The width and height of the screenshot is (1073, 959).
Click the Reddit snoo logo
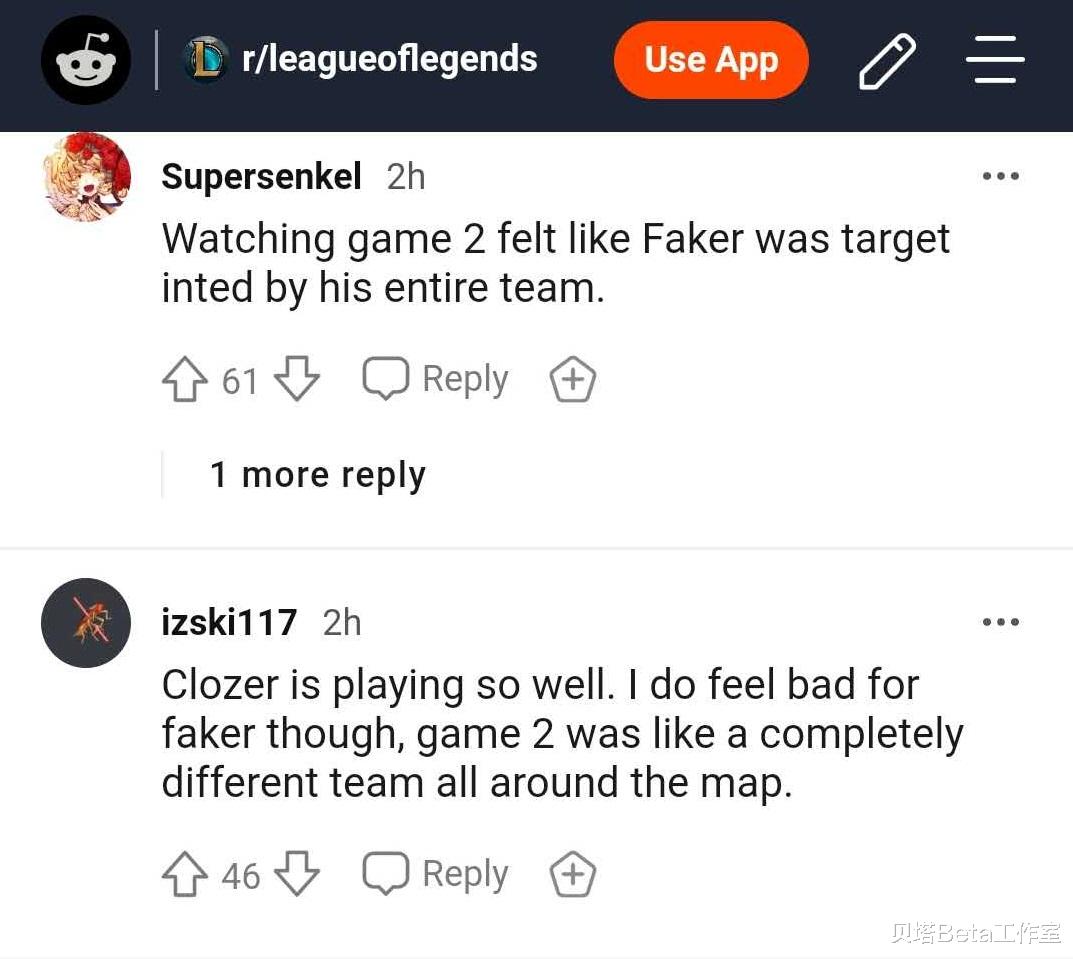click(x=85, y=60)
